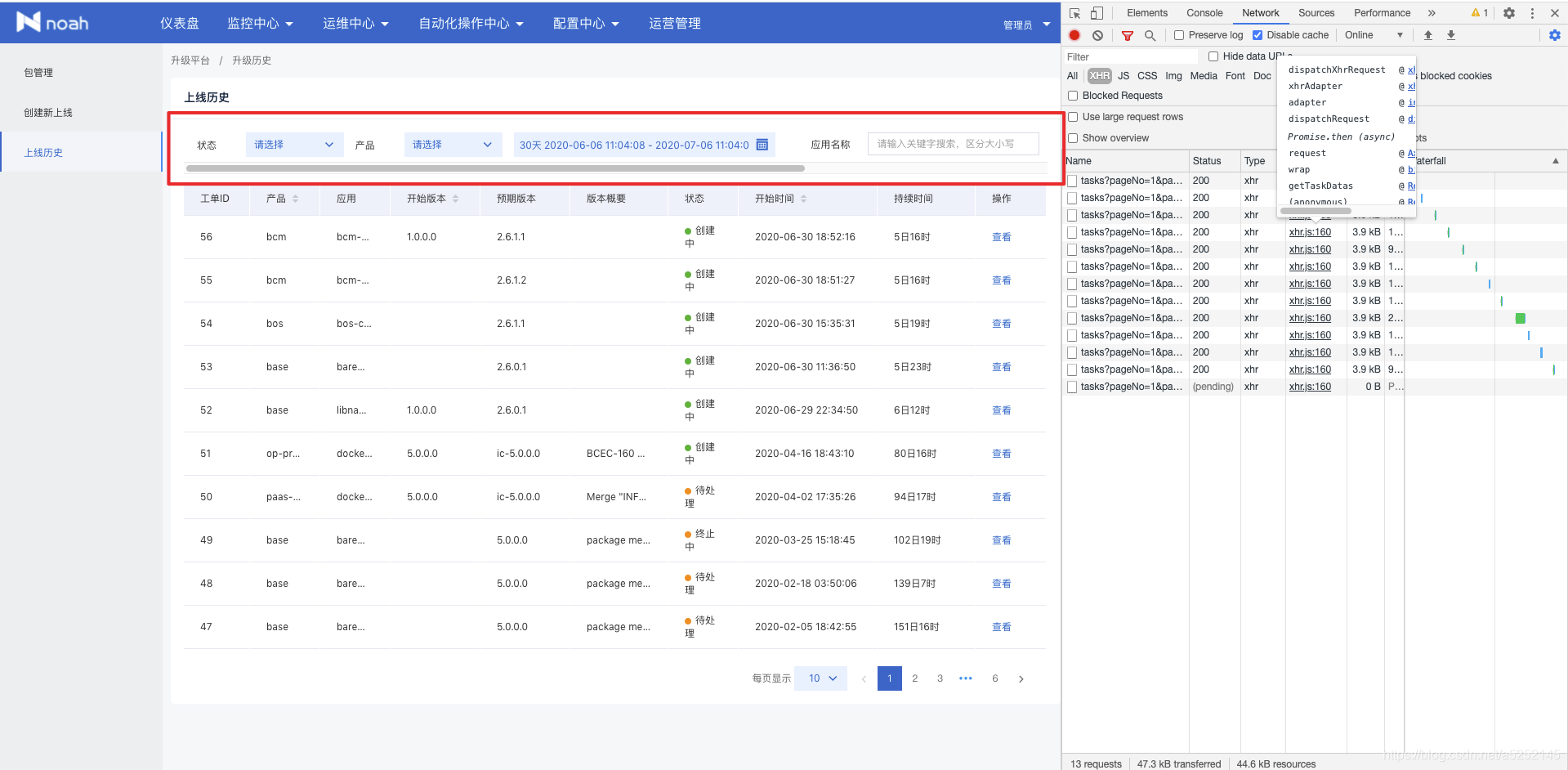1568x770 pixels.
Task: Filter requests by JS type
Action: 1124,76
